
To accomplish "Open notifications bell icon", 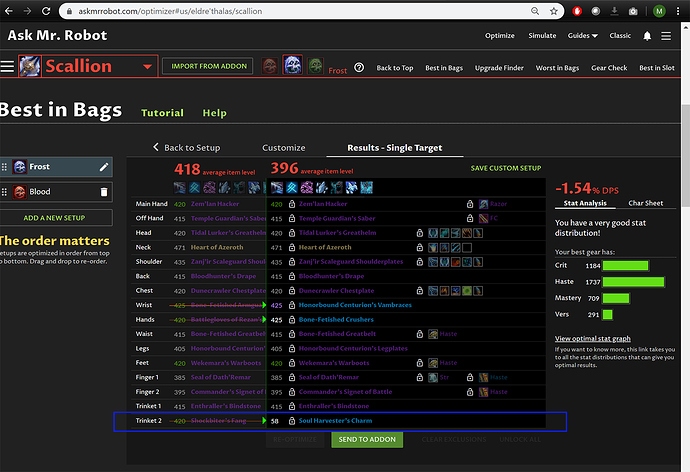I will click(647, 36).
